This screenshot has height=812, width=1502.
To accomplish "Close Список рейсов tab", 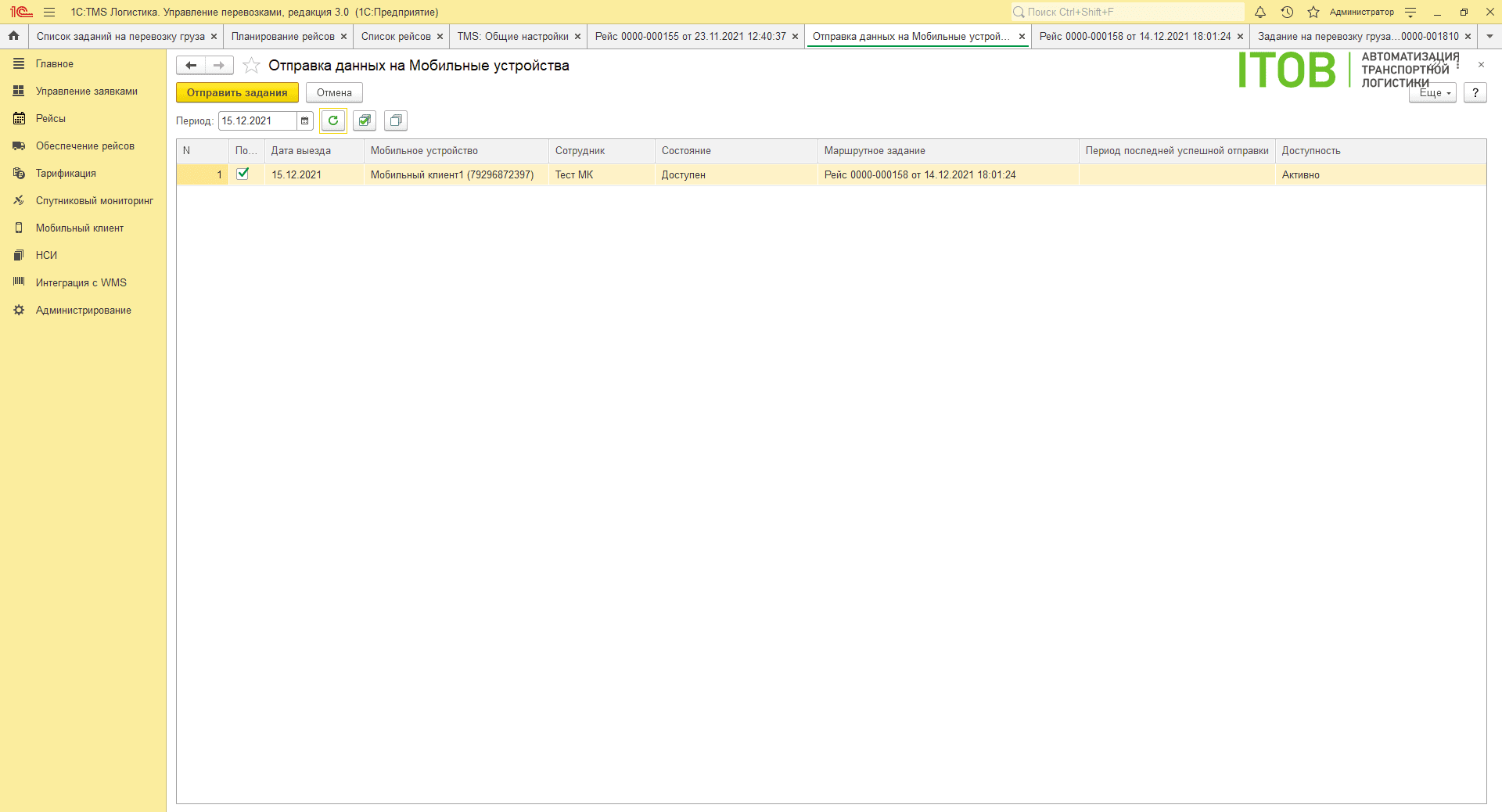I will click(440, 37).
